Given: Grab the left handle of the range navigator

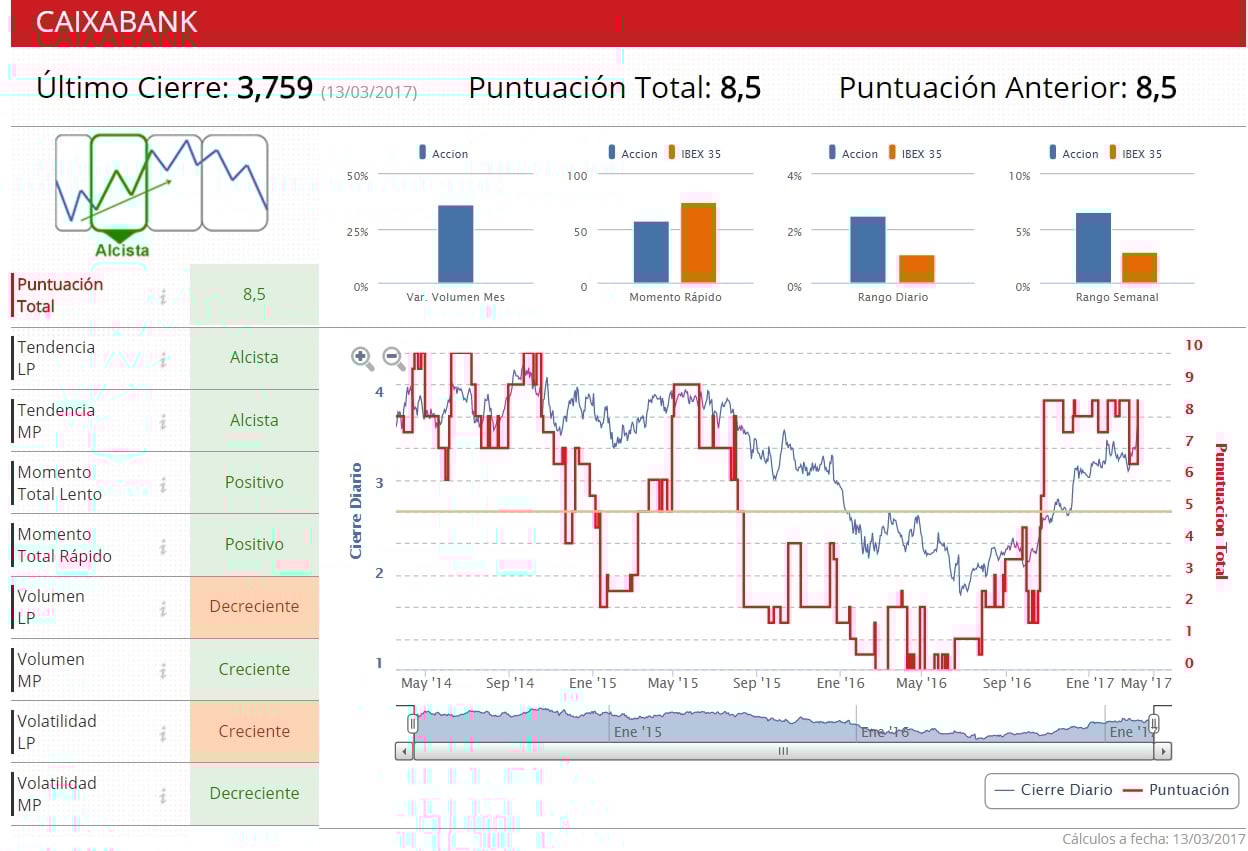Looking at the screenshot, I should [x=412, y=723].
